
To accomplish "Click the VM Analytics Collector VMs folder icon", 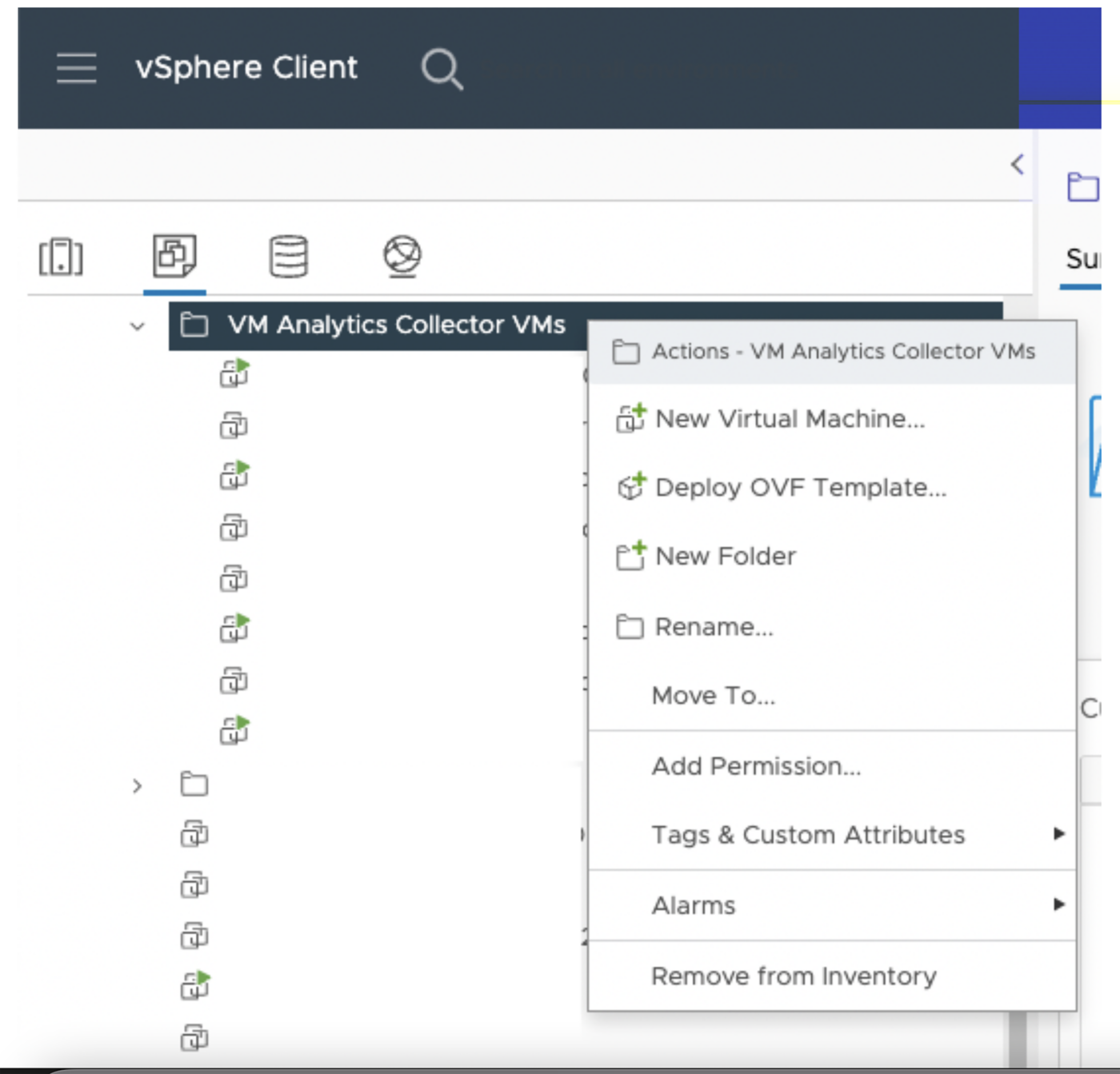I will point(194,325).
